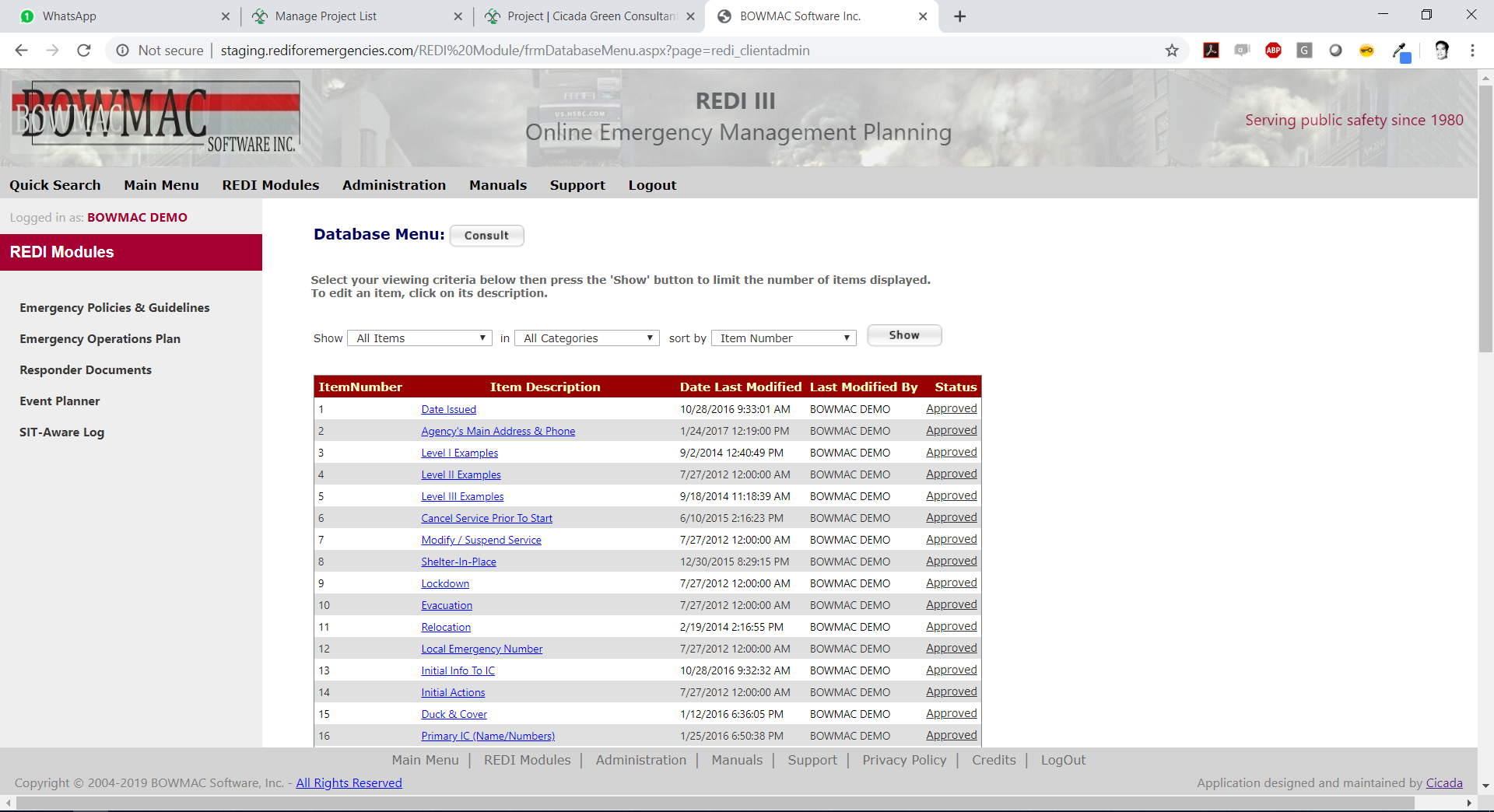Expand the Item Number sort dropdown
Viewport: 1494px width, 812px height.
(784, 338)
